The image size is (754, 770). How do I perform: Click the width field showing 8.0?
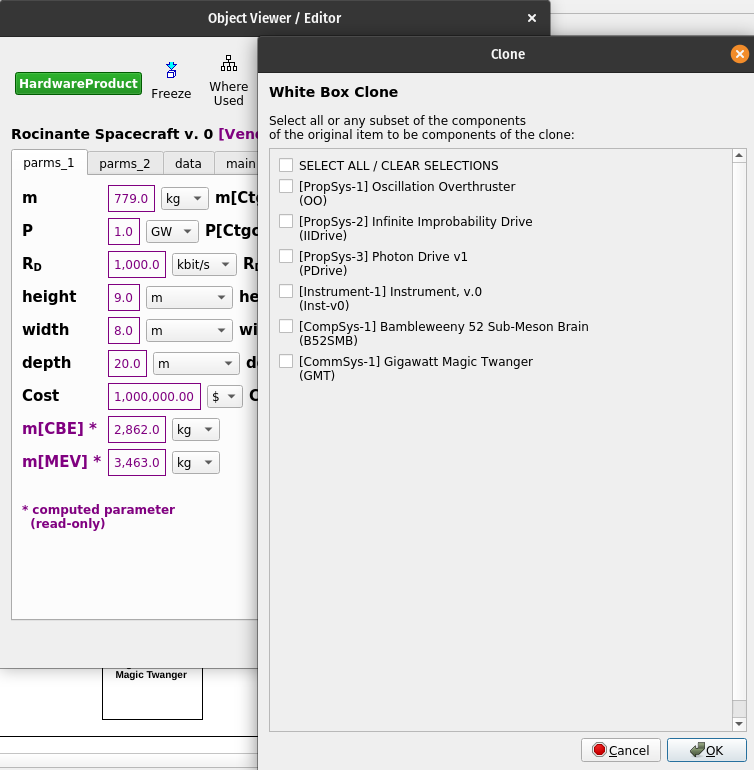click(124, 330)
